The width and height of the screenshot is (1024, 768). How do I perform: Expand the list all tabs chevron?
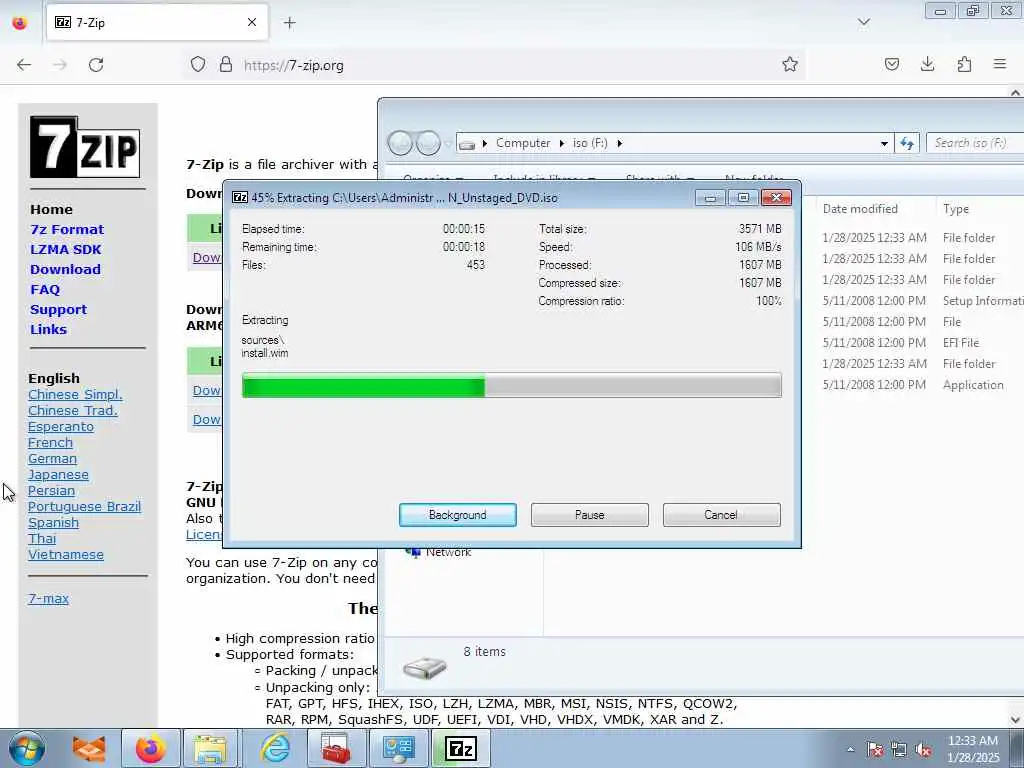(x=864, y=22)
